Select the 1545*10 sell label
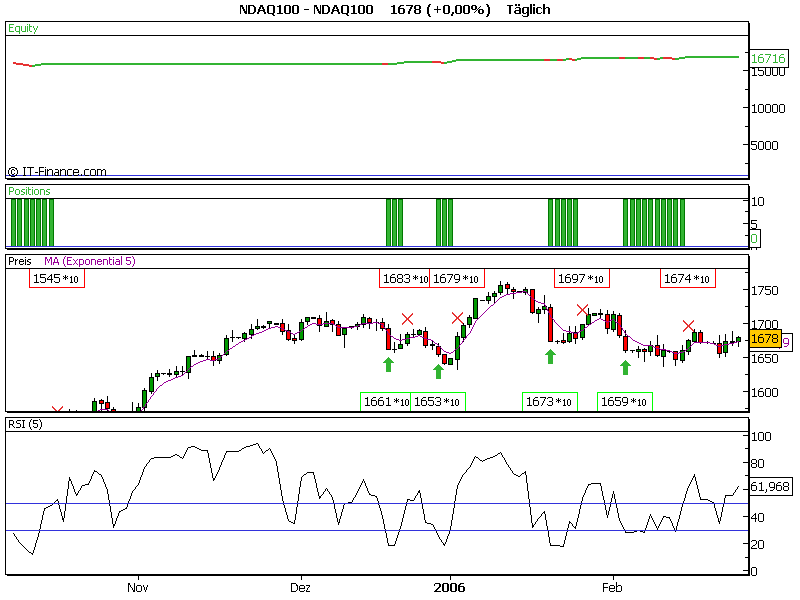Screen dimensions: 800x600 click(57, 279)
